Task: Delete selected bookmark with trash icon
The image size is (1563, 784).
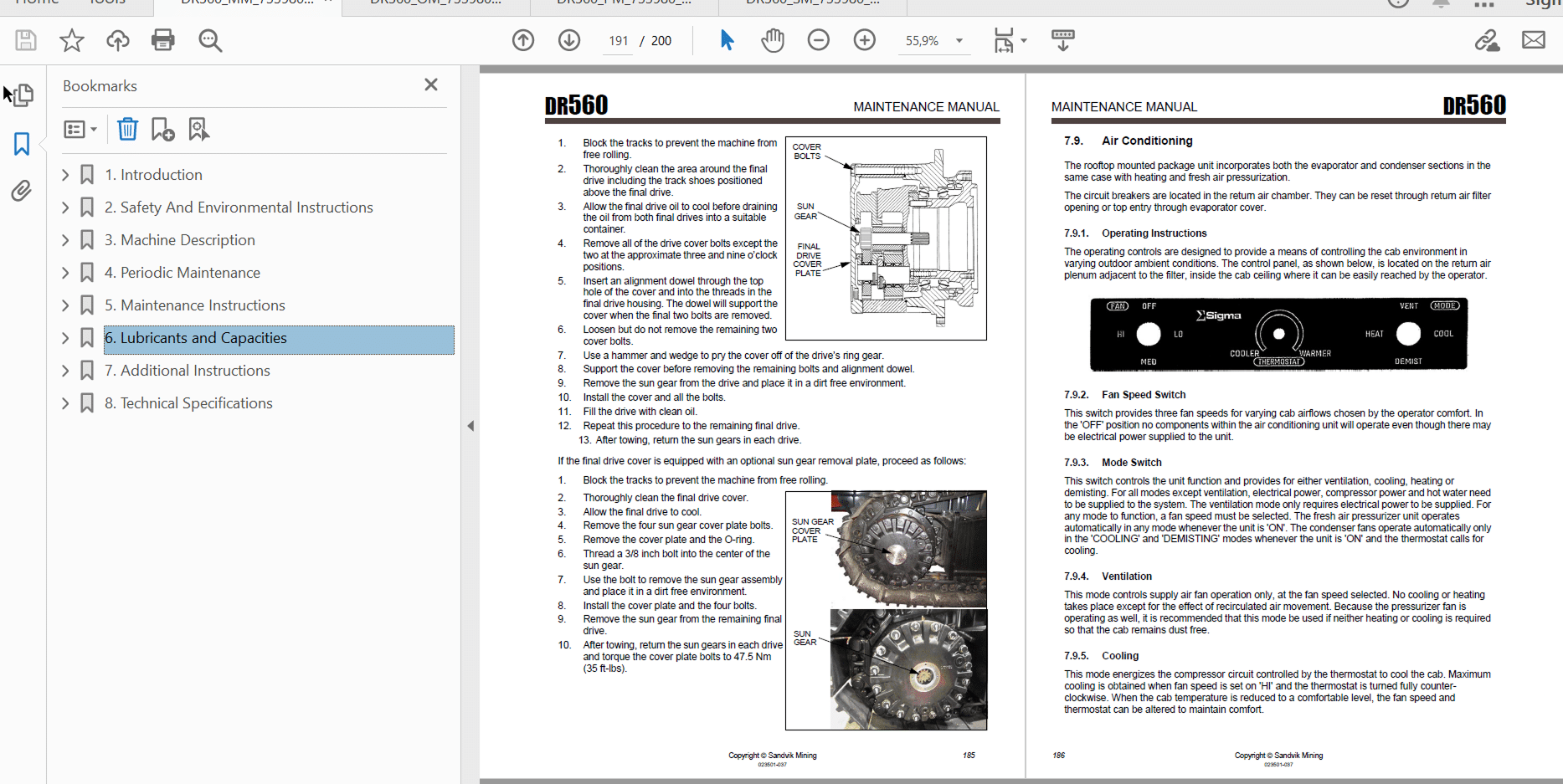Action: tap(127, 129)
